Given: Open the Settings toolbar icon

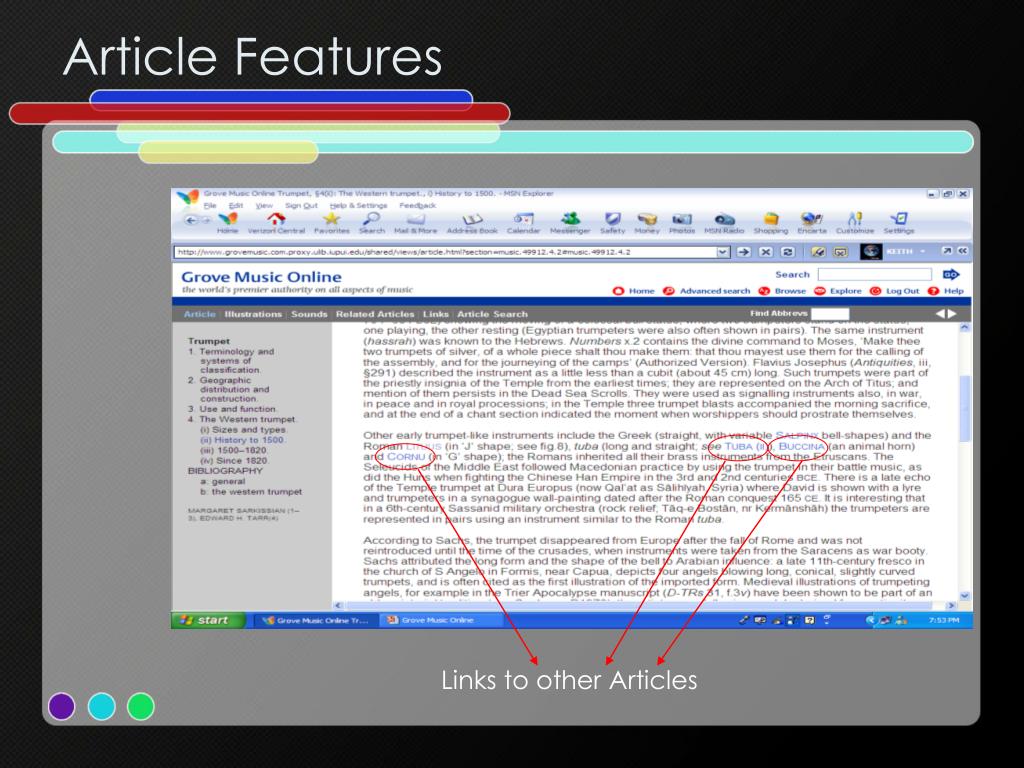Looking at the screenshot, I should pyautogui.click(x=899, y=219).
